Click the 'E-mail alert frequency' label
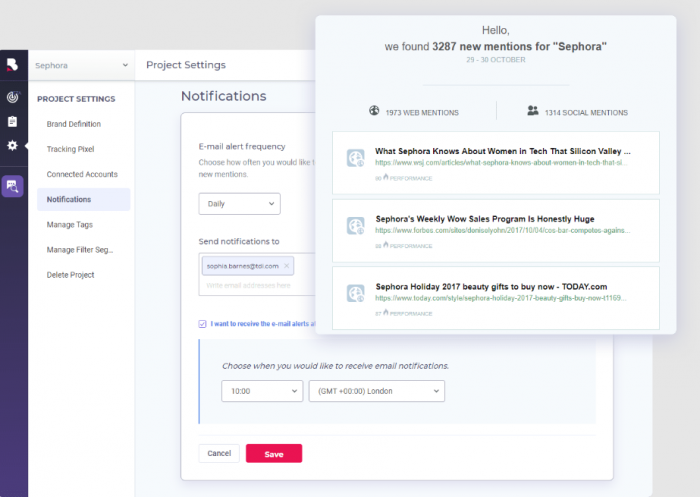Image resolution: width=700 pixels, height=497 pixels. 242,146
